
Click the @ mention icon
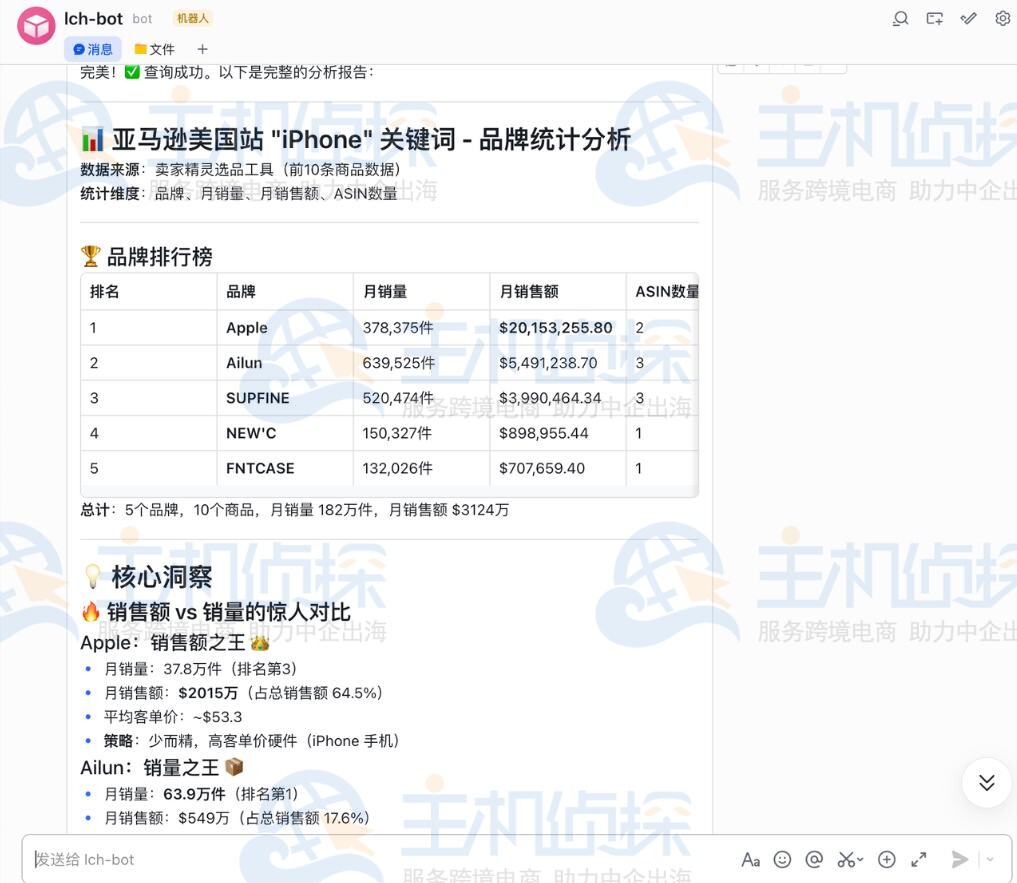click(814, 860)
